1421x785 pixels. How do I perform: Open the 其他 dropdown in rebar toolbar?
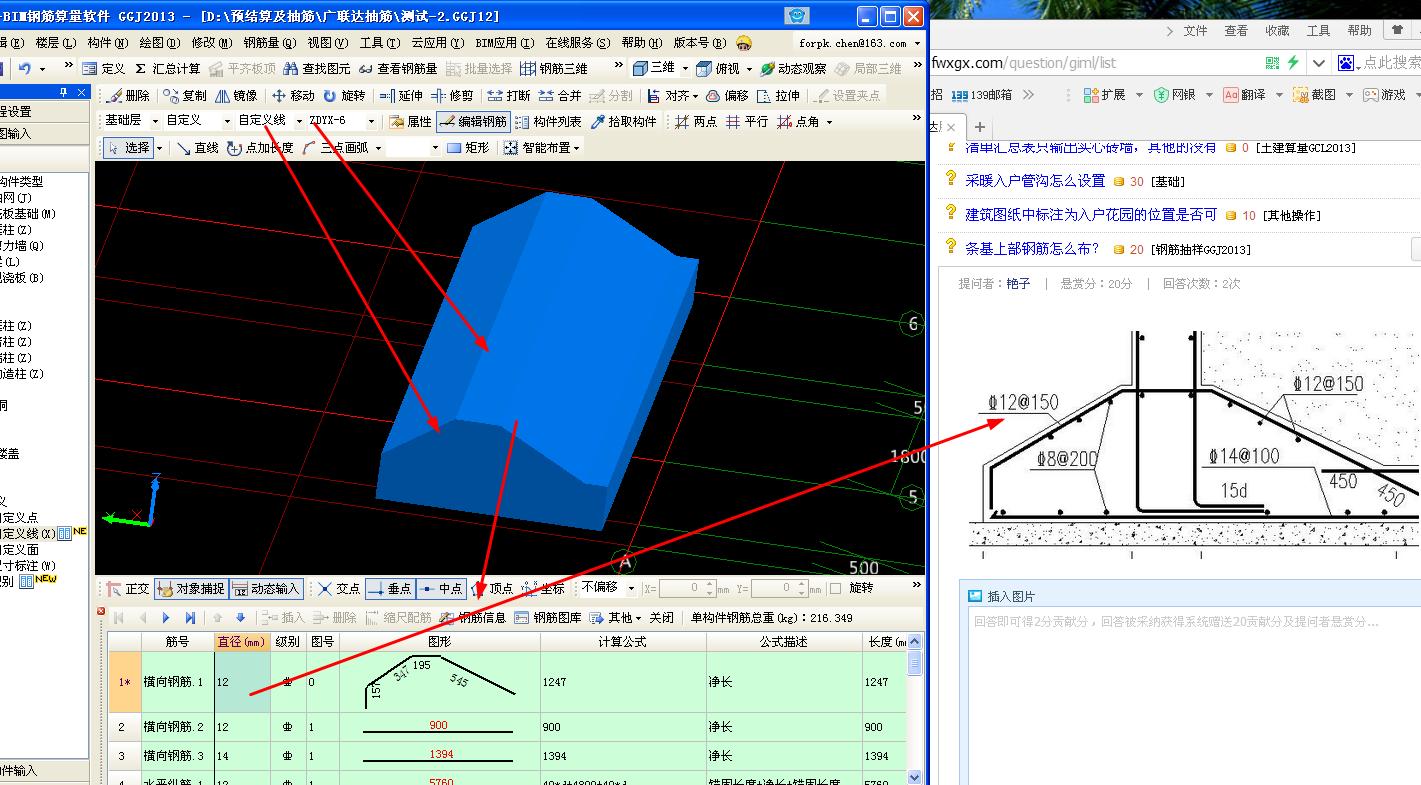coord(614,618)
